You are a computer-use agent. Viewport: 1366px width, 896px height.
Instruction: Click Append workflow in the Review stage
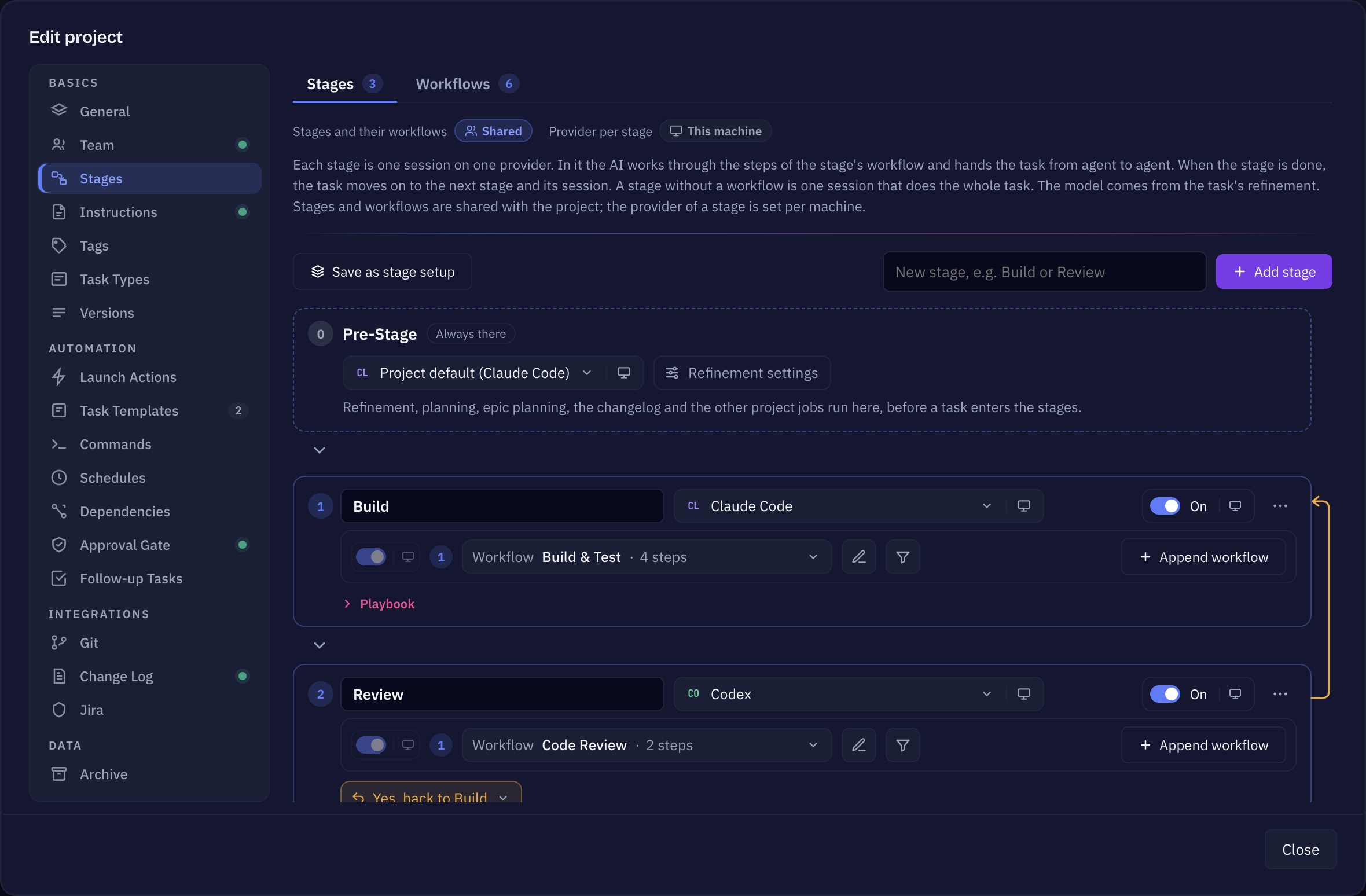1203,745
